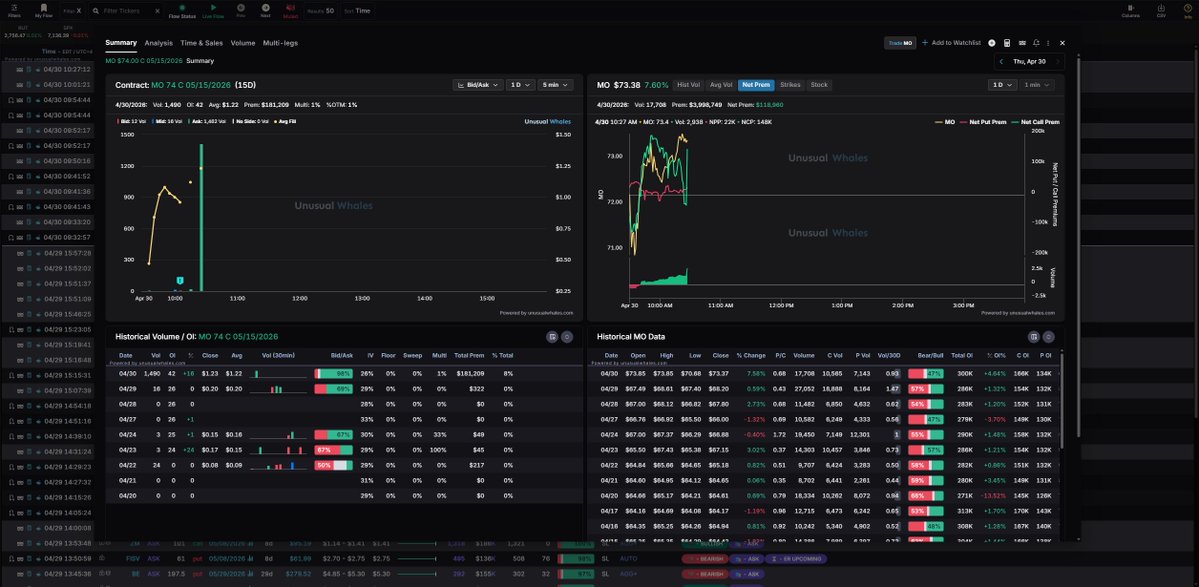This screenshot has width=1199, height=587.
Task: Open the three-dot more options menu
Action: pos(1048,43)
